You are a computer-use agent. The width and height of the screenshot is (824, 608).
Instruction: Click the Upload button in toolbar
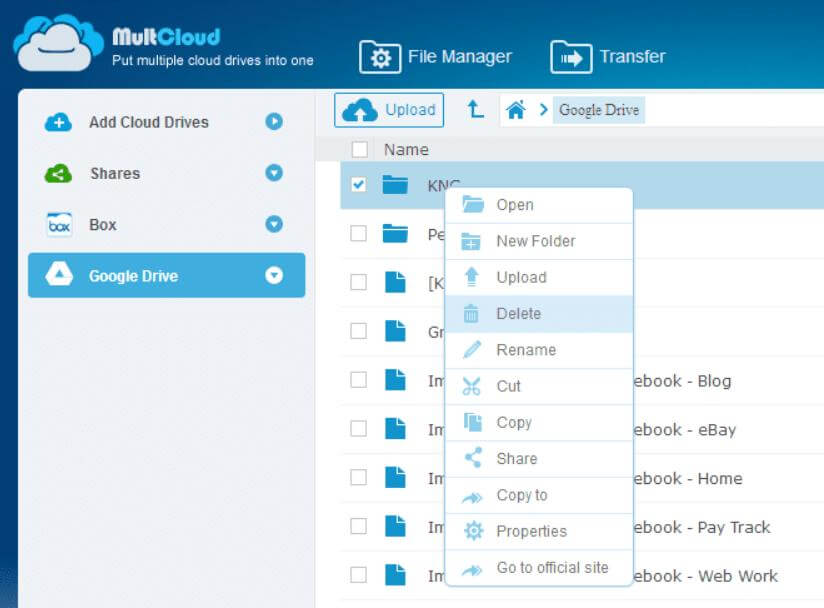point(389,110)
